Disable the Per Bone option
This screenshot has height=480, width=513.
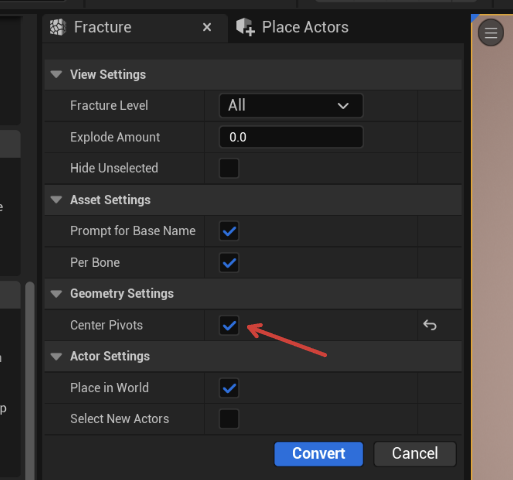pos(229,263)
